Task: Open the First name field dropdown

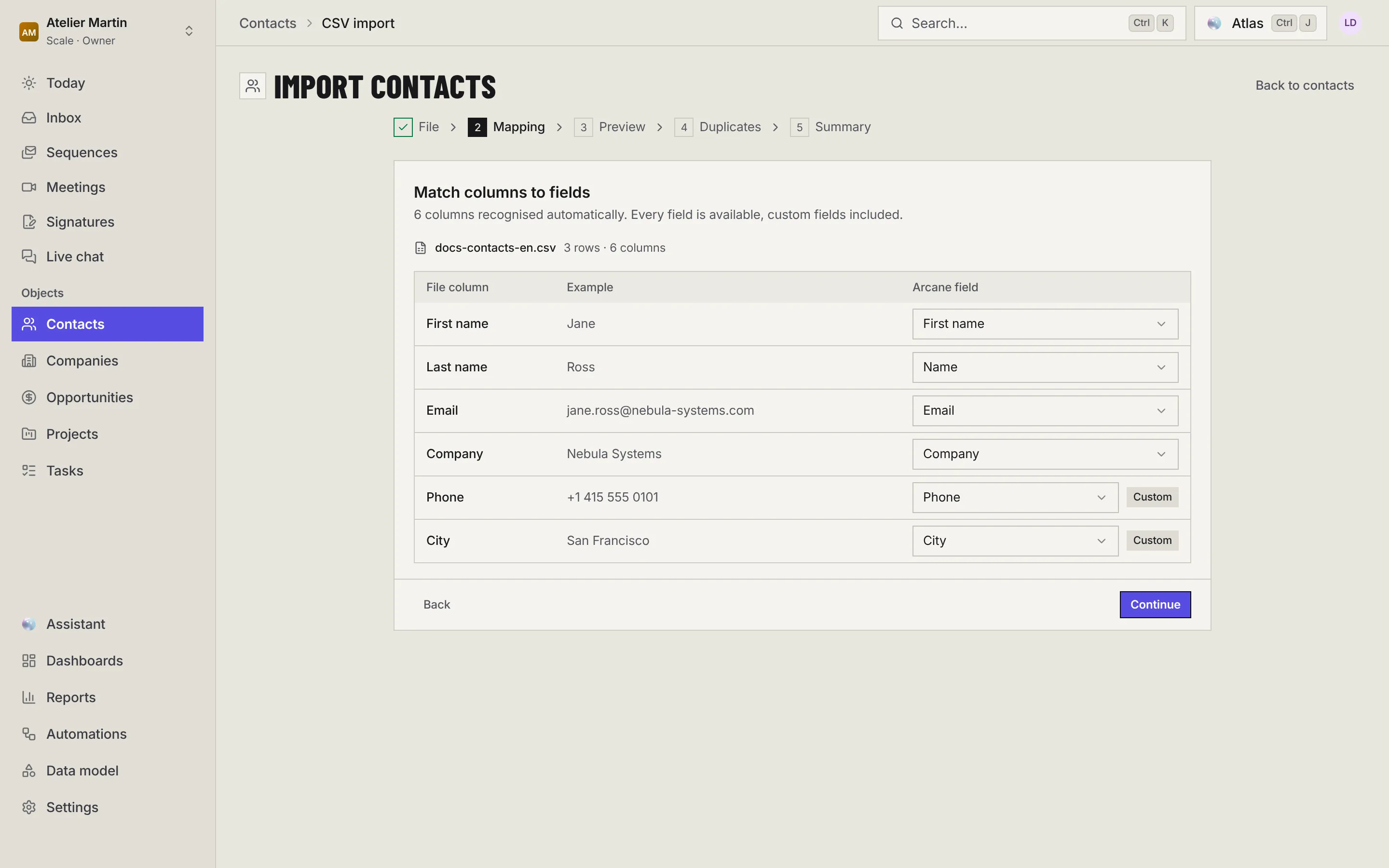Action: (1045, 324)
